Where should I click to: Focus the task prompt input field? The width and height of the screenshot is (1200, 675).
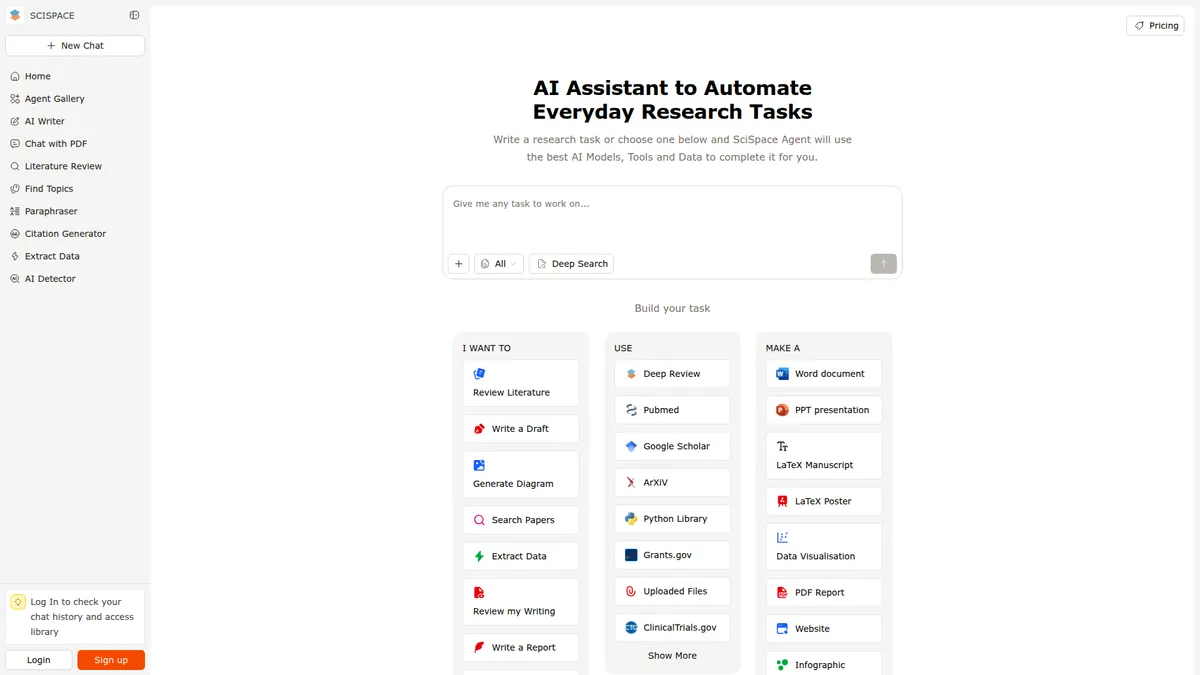pos(672,215)
